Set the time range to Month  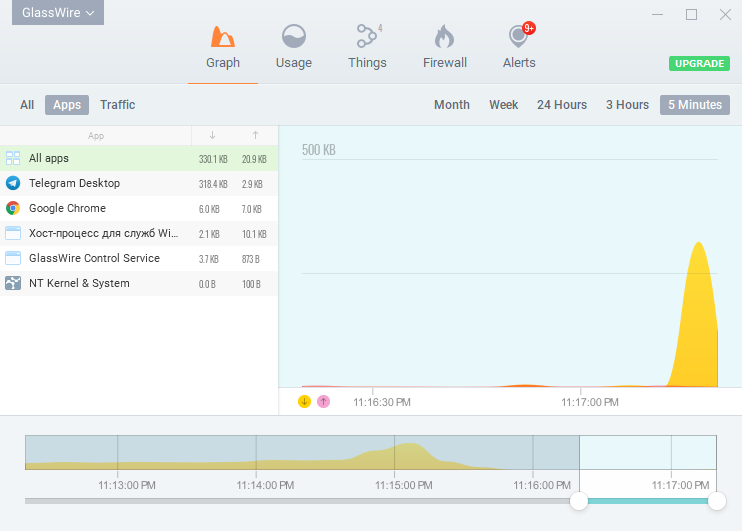[452, 105]
